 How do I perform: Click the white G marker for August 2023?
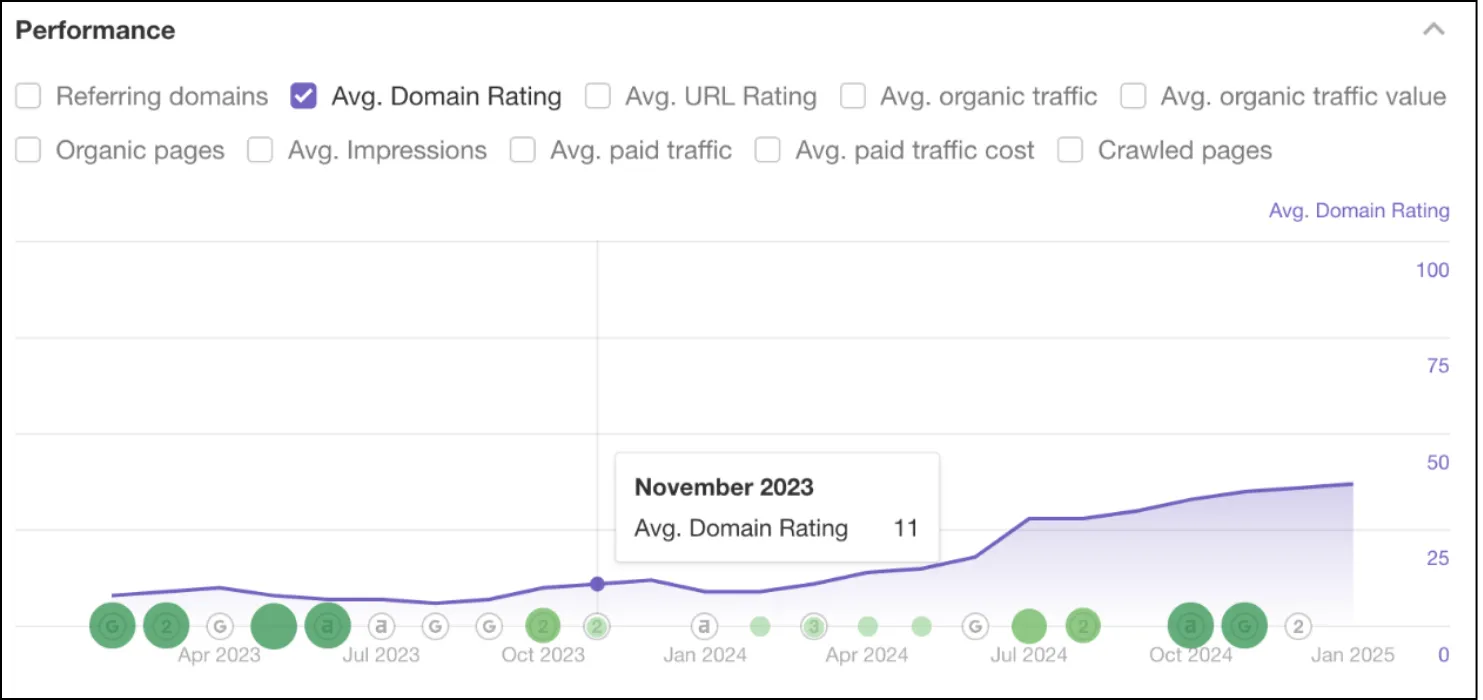click(x=435, y=627)
